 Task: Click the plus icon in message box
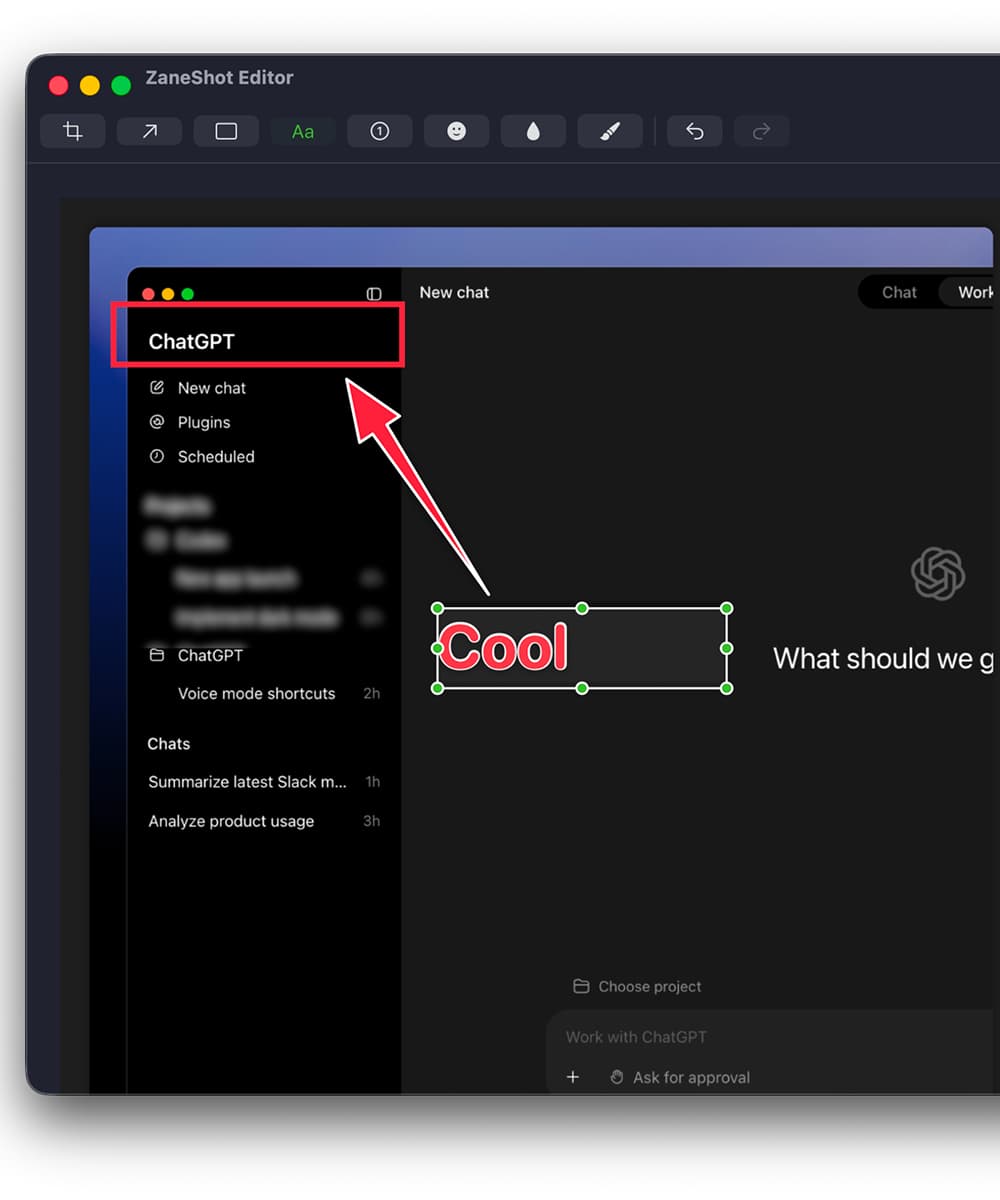click(x=573, y=1077)
